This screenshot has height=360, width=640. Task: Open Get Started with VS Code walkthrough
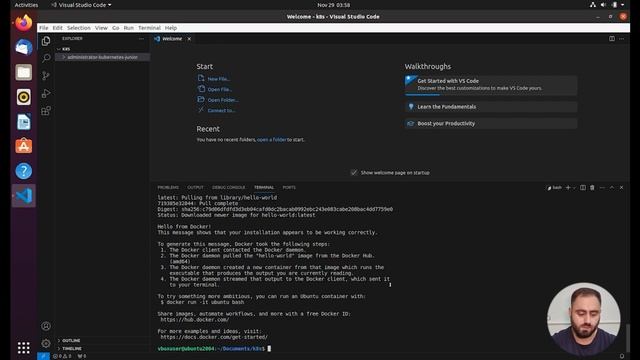491,84
